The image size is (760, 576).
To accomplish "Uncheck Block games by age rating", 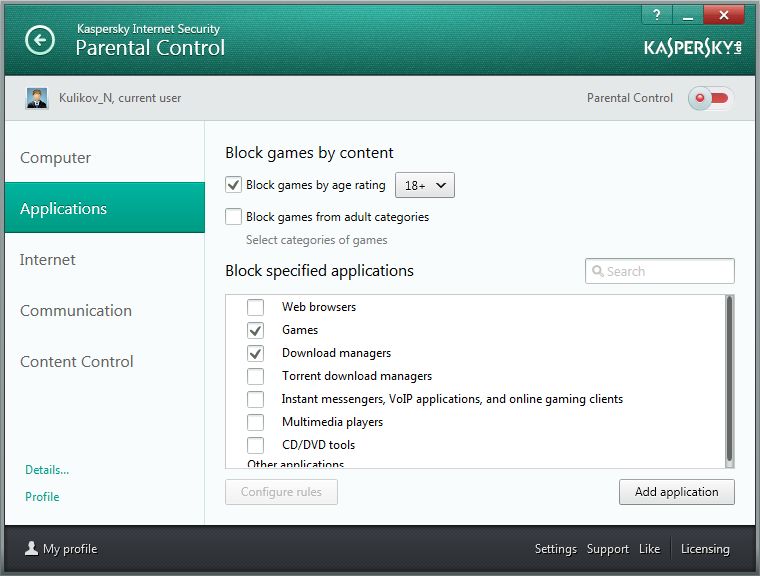I will (233, 185).
